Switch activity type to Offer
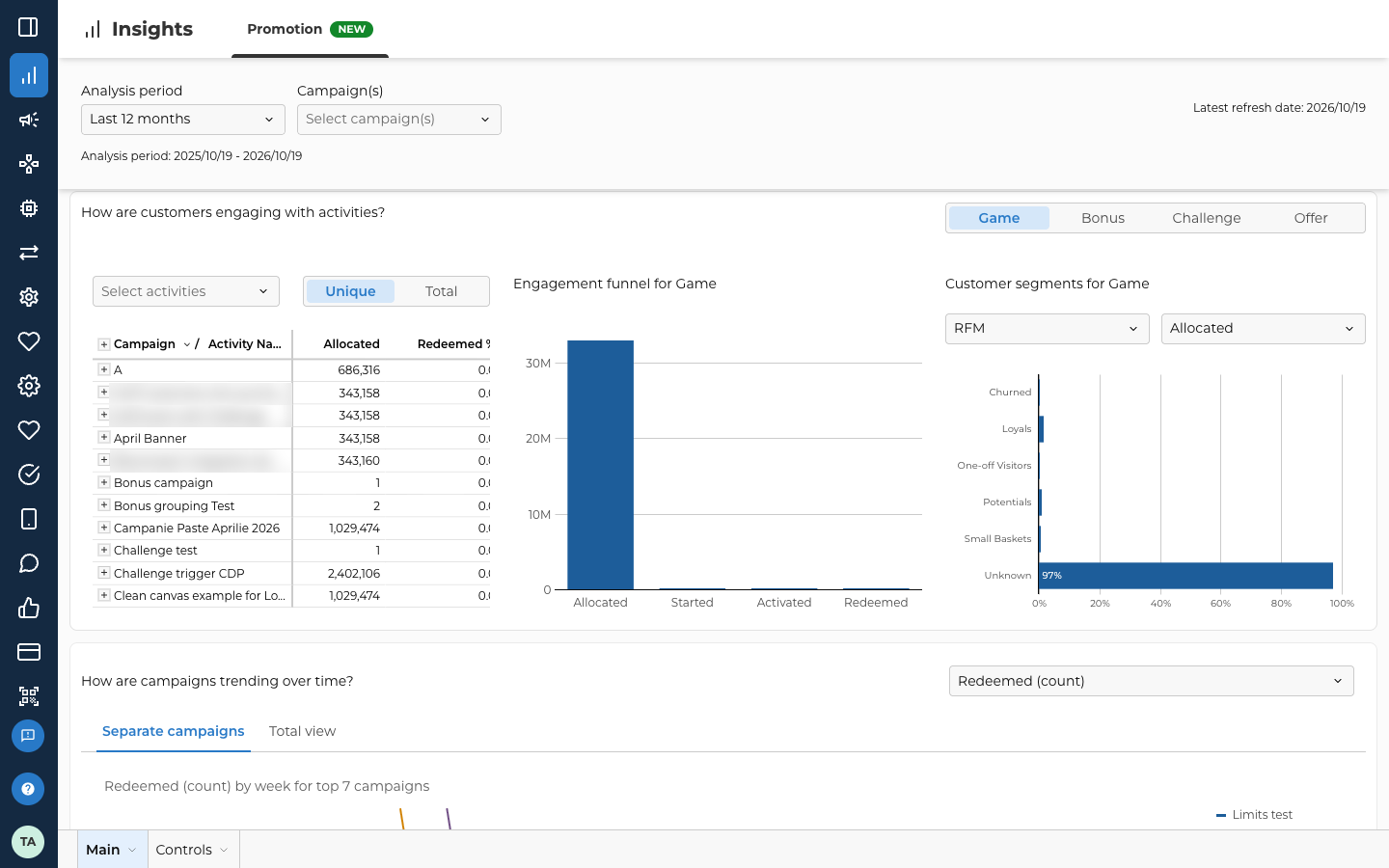This screenshot has width=1389, height=868. coord(1311,218)
